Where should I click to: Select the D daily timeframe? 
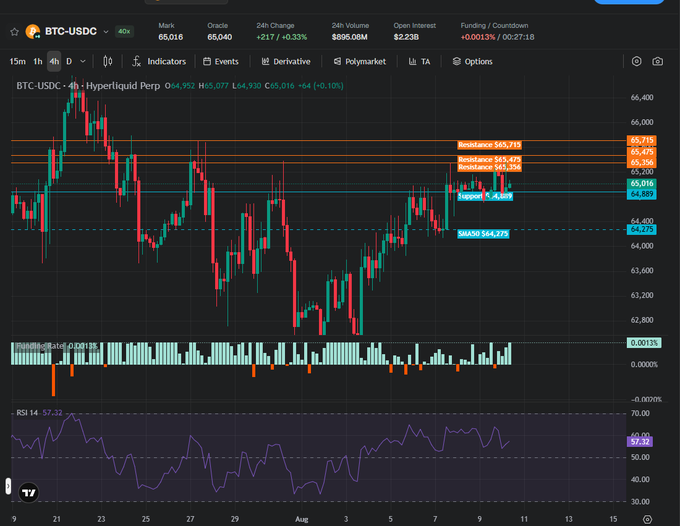click(x=69, y=62)
